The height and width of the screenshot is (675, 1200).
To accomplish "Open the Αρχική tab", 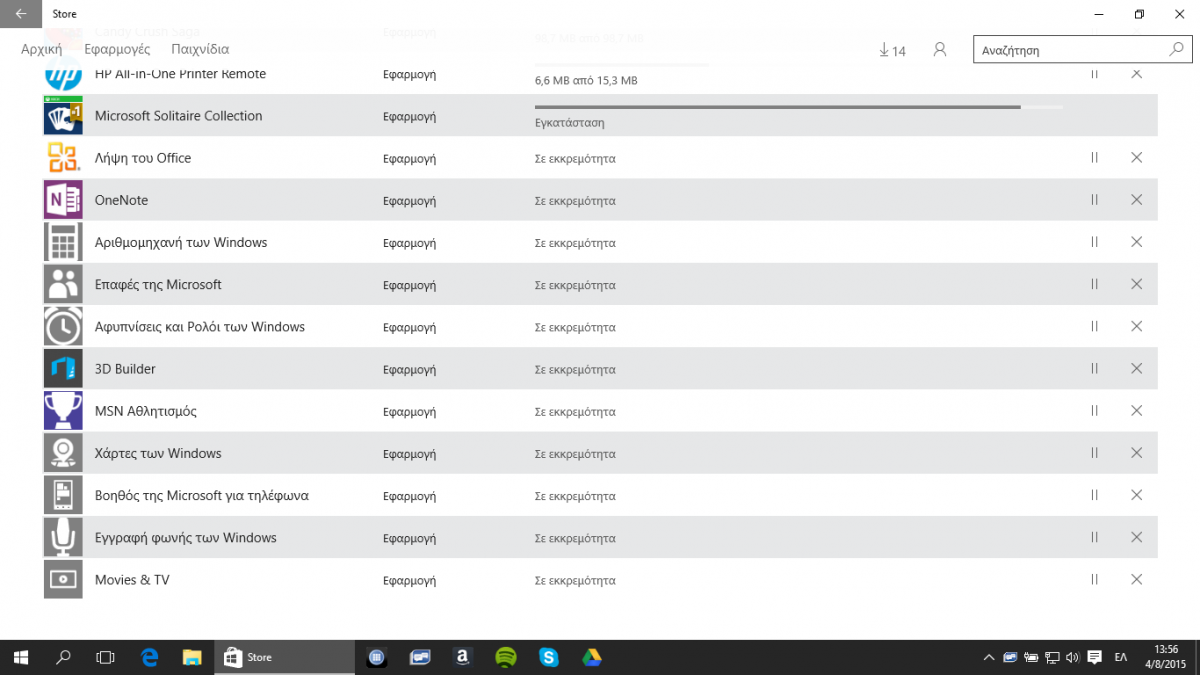I will (x=41, y=49).
